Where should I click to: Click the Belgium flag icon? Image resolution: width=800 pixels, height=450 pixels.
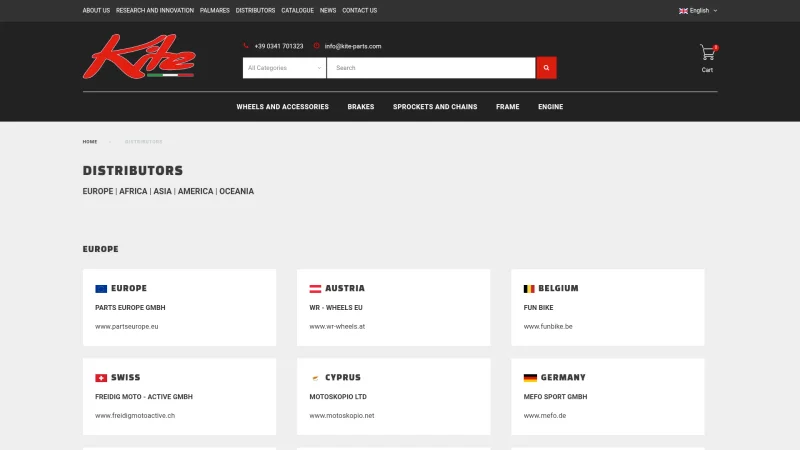(529, 289)
